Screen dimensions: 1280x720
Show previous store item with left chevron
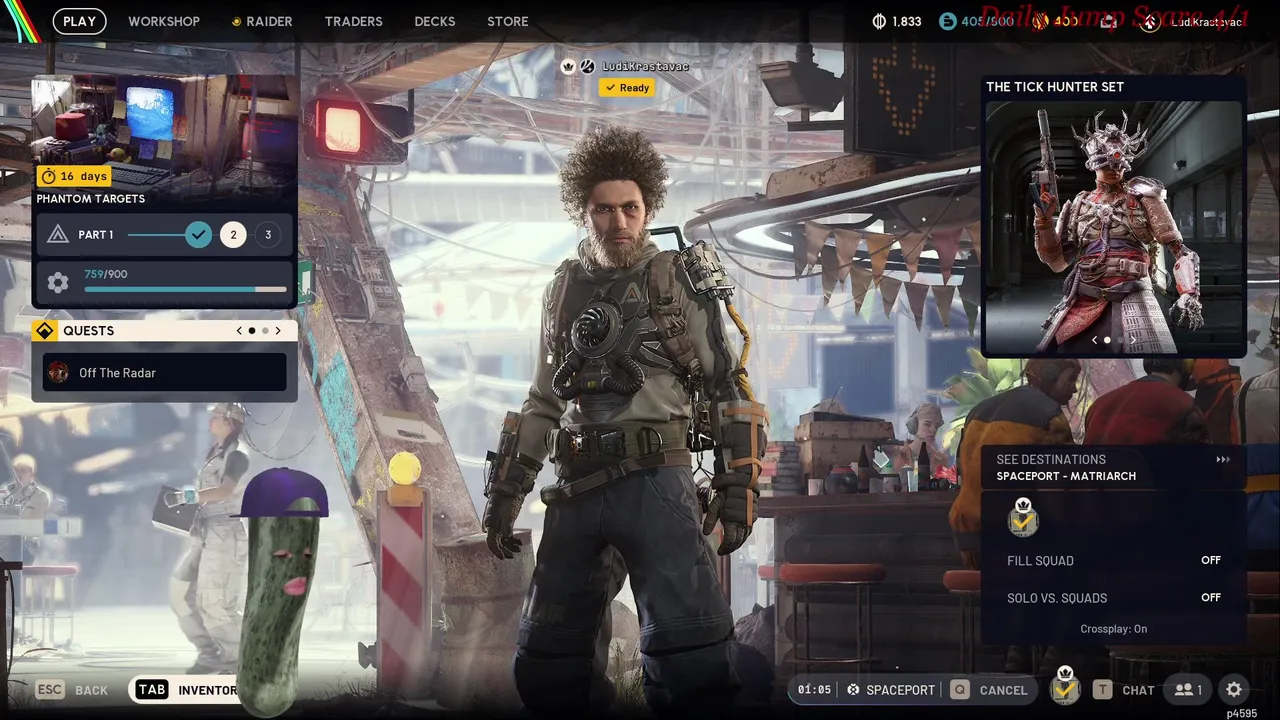click(1094, 340)
